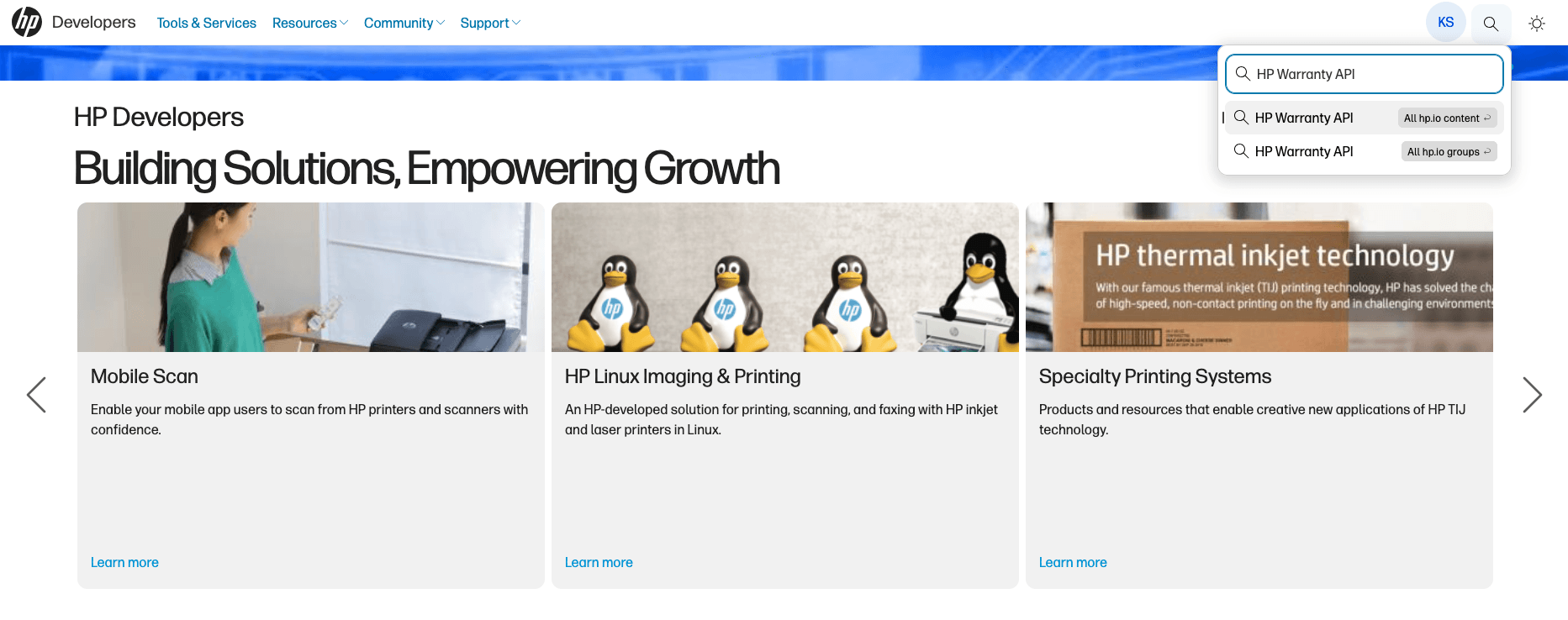Click the HP Developers heading

159,118
